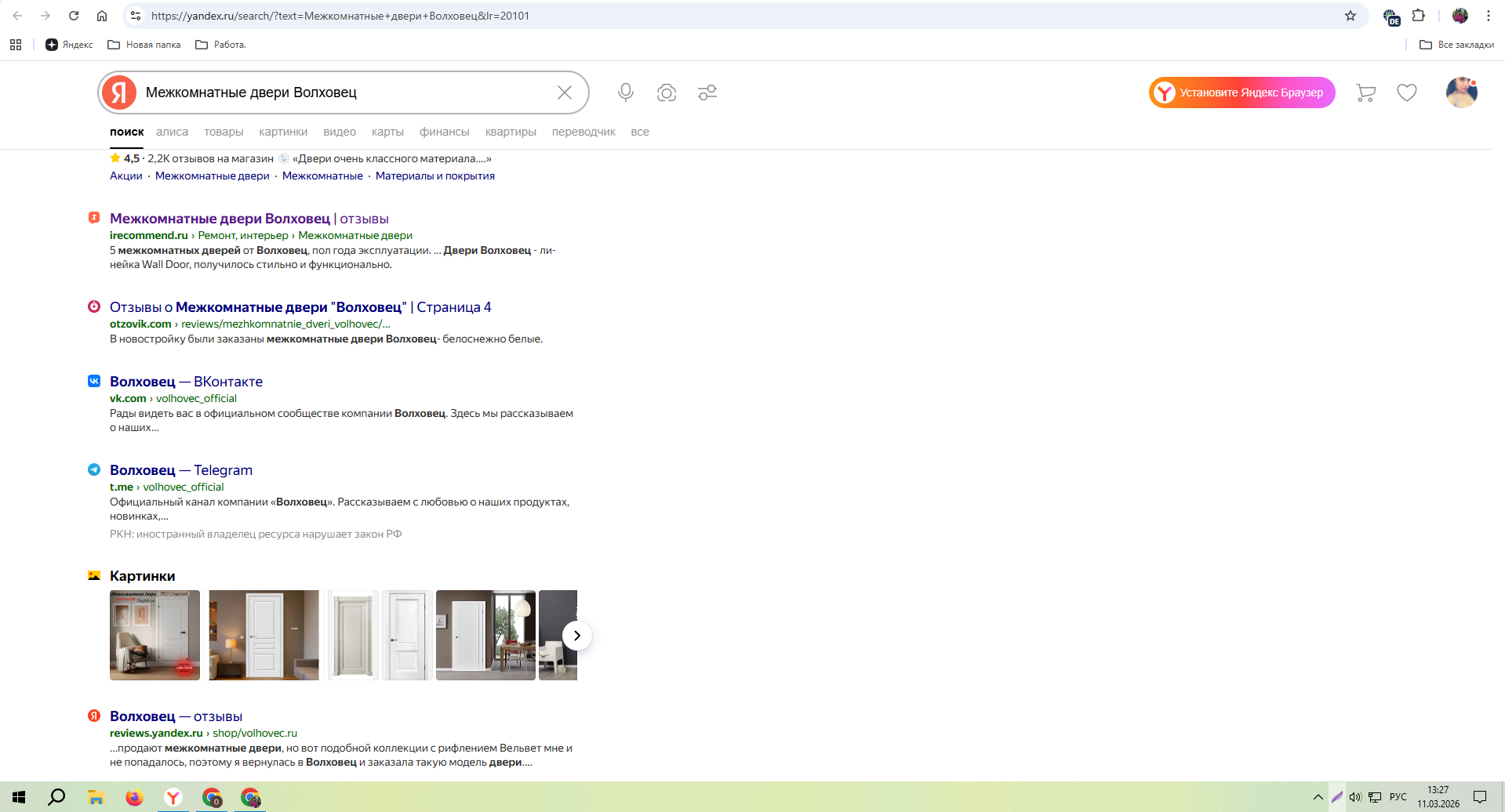1505x812 pixels.
Task: Switch to the 'картинки' tab
Action: point(283,132)
